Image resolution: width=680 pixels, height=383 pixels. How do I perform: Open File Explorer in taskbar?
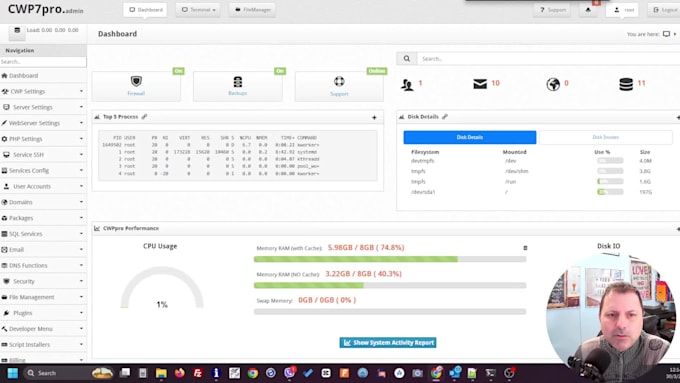point(161,373)
